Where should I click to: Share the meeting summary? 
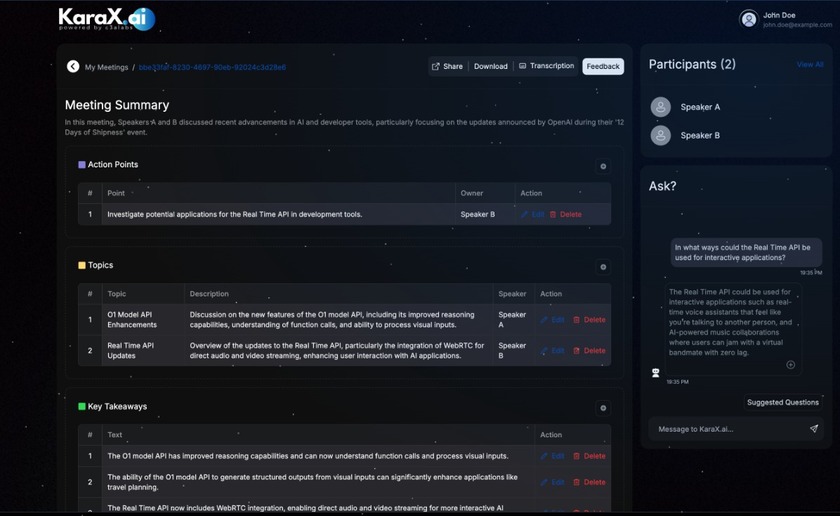coord(447,67)
